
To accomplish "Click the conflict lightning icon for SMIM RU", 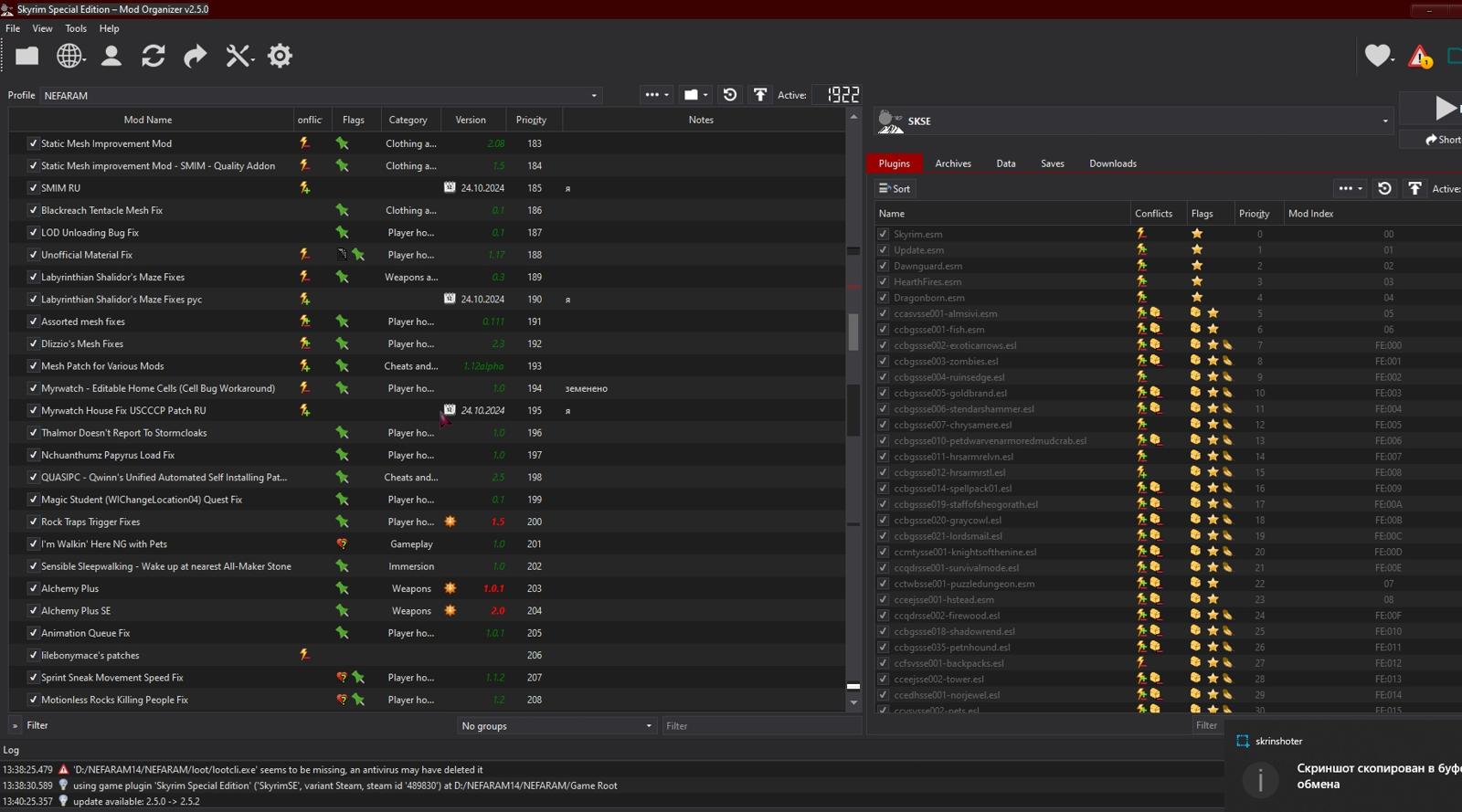I will click(x=304, y=188).
